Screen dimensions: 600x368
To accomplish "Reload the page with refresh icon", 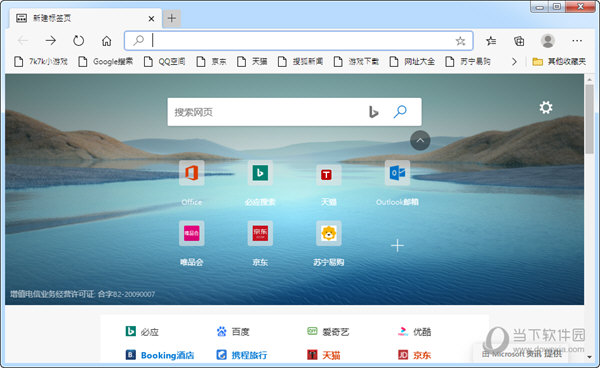I will (78, 41).
